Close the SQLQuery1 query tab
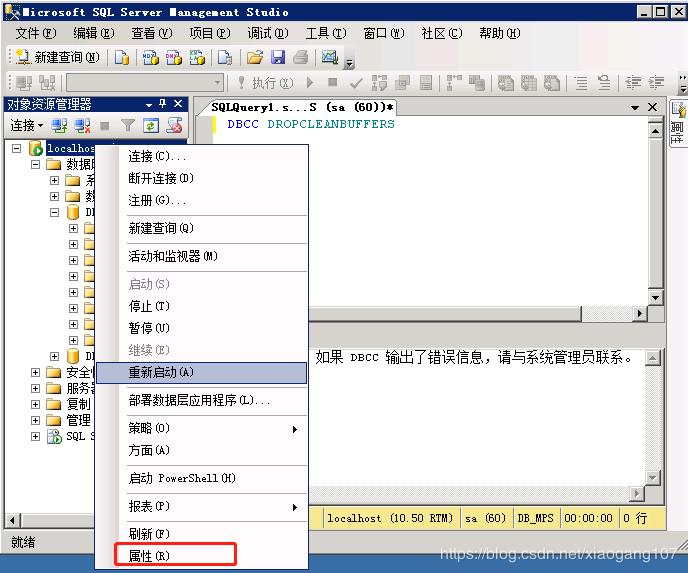The width and height of the screenshot is (688, 573). (652, 107)
